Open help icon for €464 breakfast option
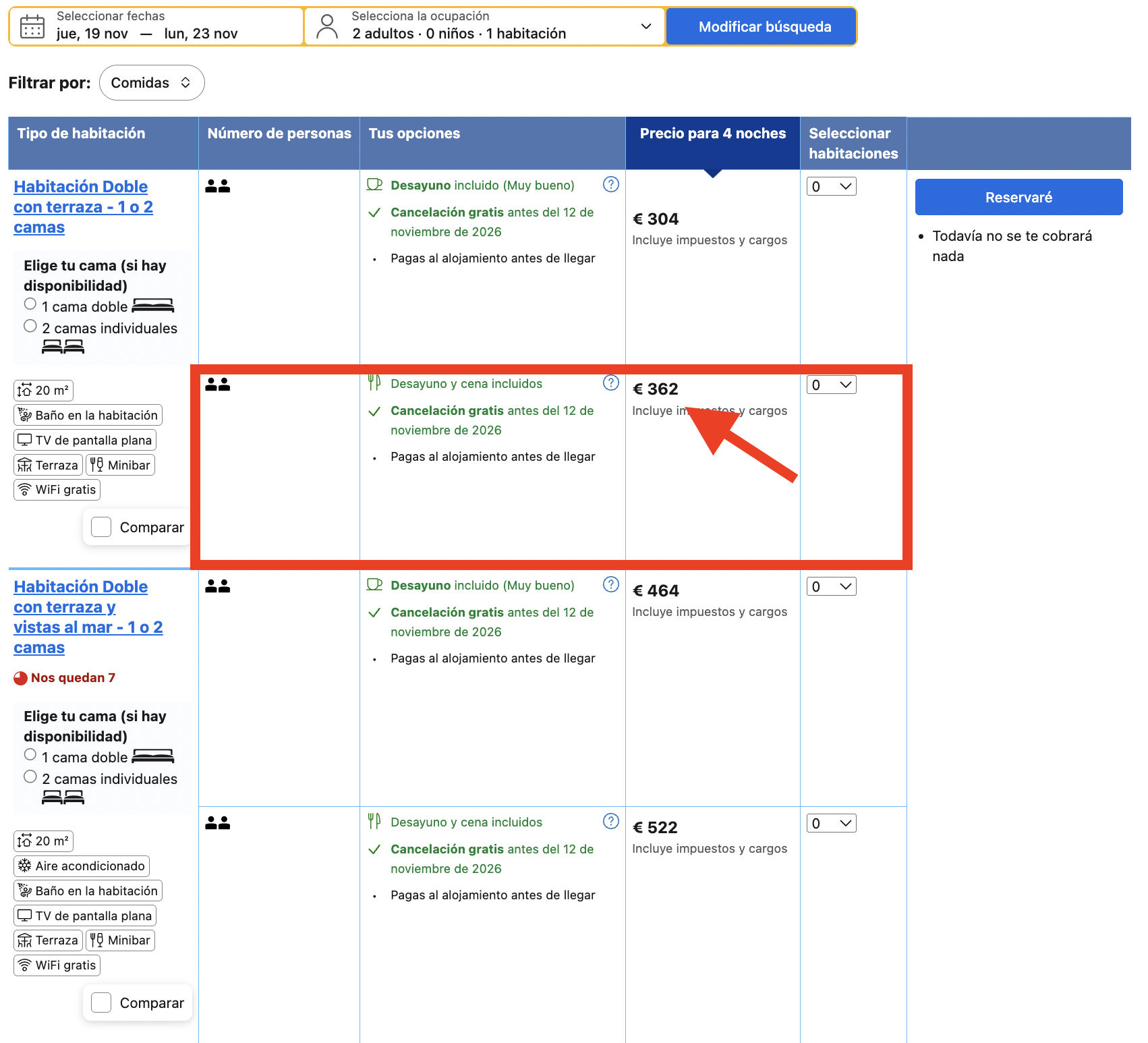The height and width of the screenshot is (1043, 1148). [x=611, y=584]
